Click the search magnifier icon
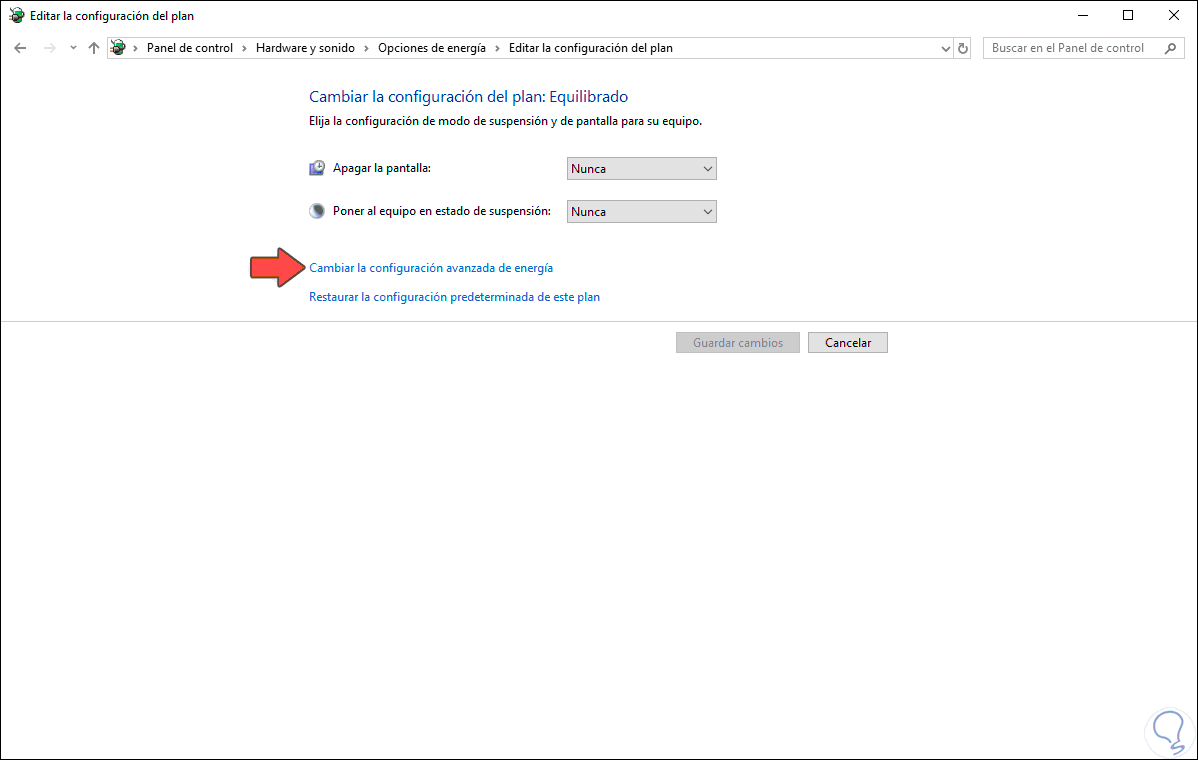This screenshot has height=760, width=1198. (x=1170, y=48)
